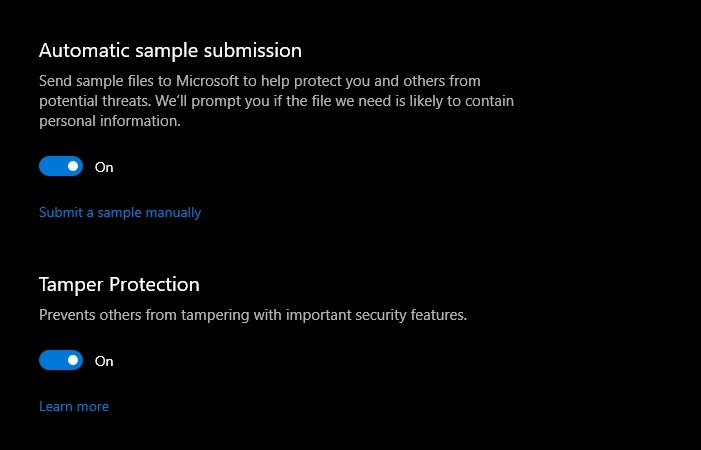This screenshot has height=450, width=701.
Task: Click the white knob of the sample submission toggle
Action: point(72,166)
